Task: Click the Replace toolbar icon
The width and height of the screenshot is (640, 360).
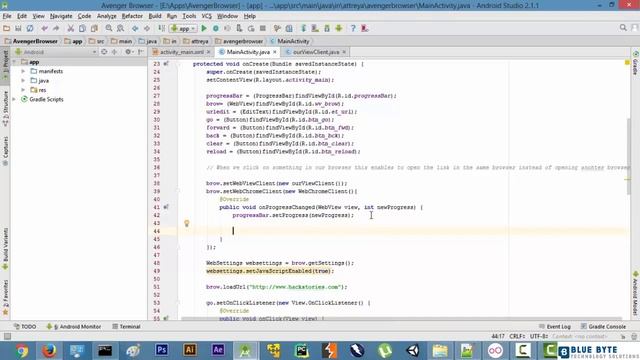Action: (120, 29)
